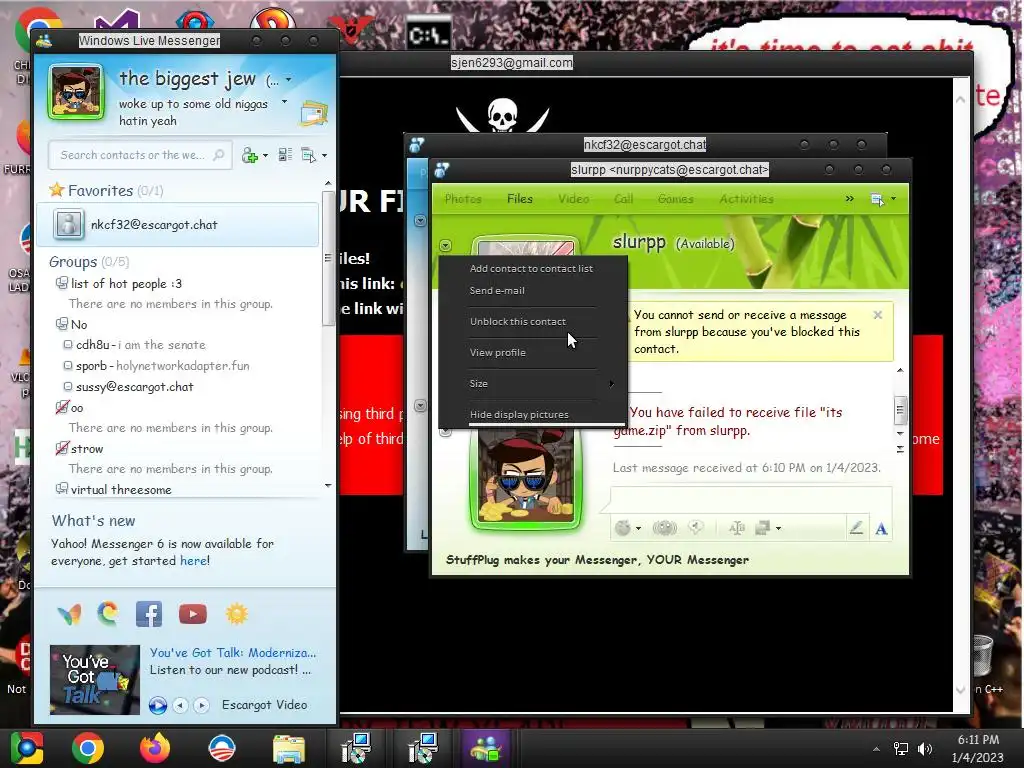
Task: Expand the 'oo' group
Action: [62, 408]
